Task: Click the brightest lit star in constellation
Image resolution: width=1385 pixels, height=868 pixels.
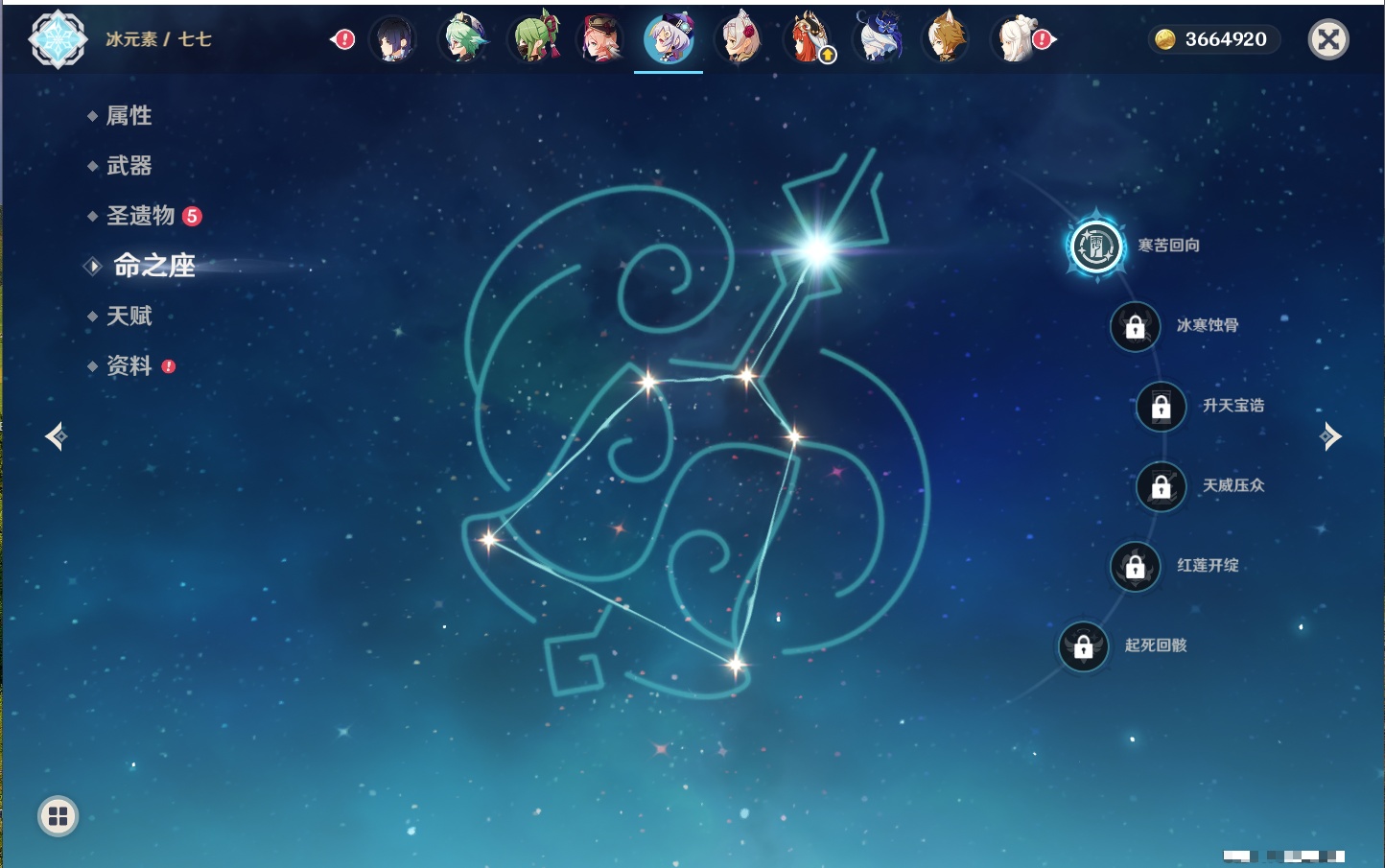Action: click(x=818, y=250)
